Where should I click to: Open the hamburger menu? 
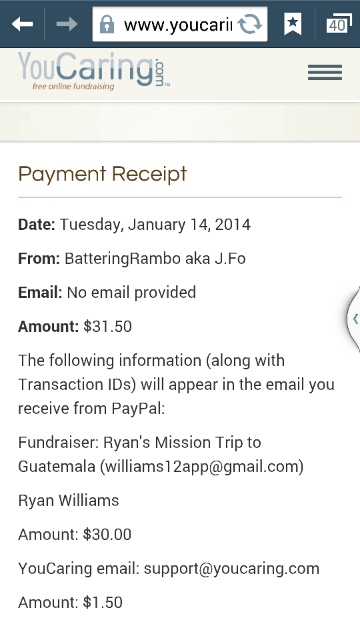pyautogui.click(x=325, y=73)
